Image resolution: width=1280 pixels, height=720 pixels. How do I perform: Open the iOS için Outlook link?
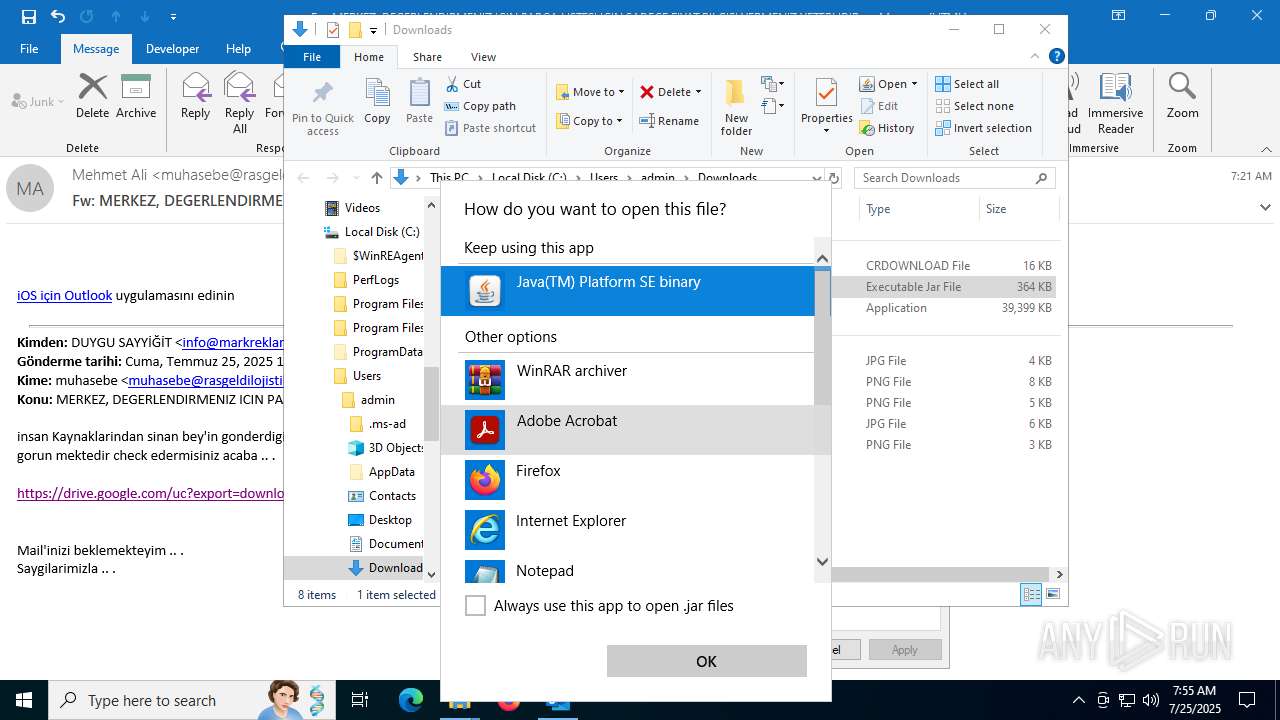[64, 295]
